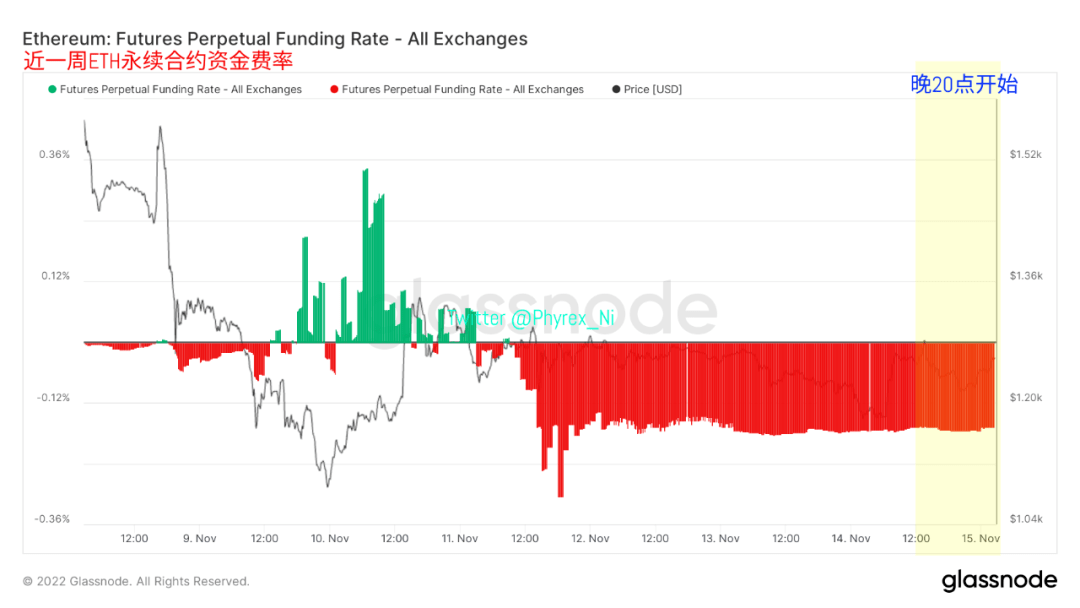Viewport: 1080px width, 608px height.
Task: Click the $1.04k price axis label
Action: pyautogui.click(x=1026, y=519)
